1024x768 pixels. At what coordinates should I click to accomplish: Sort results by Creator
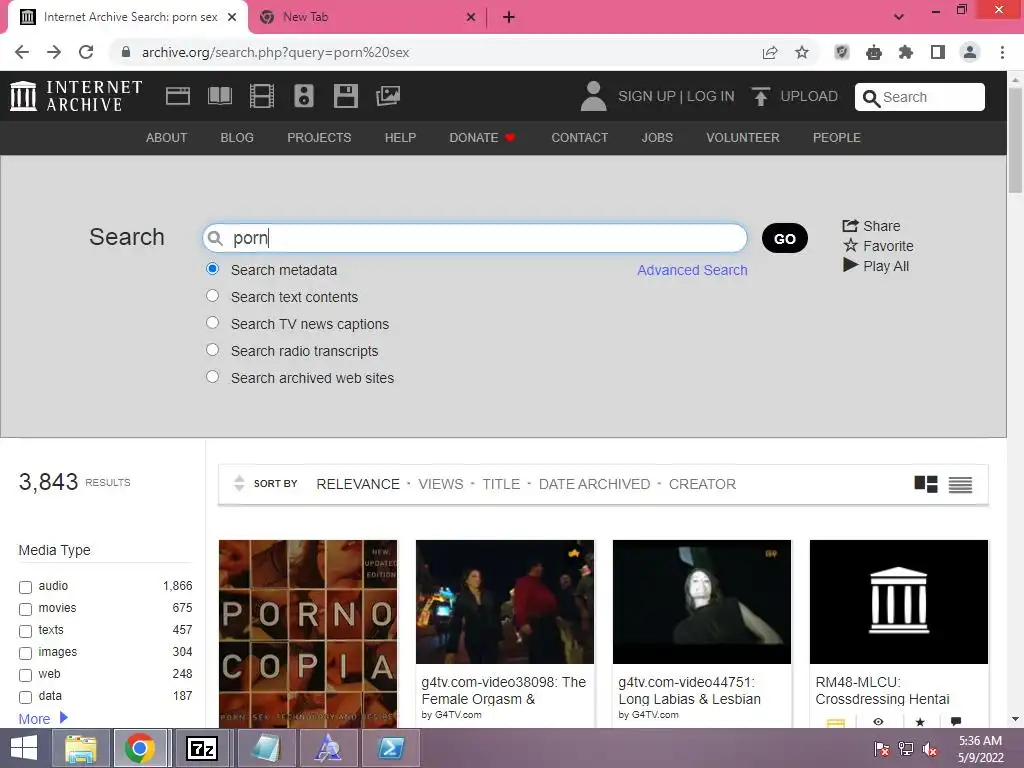[x=702, y=484]
